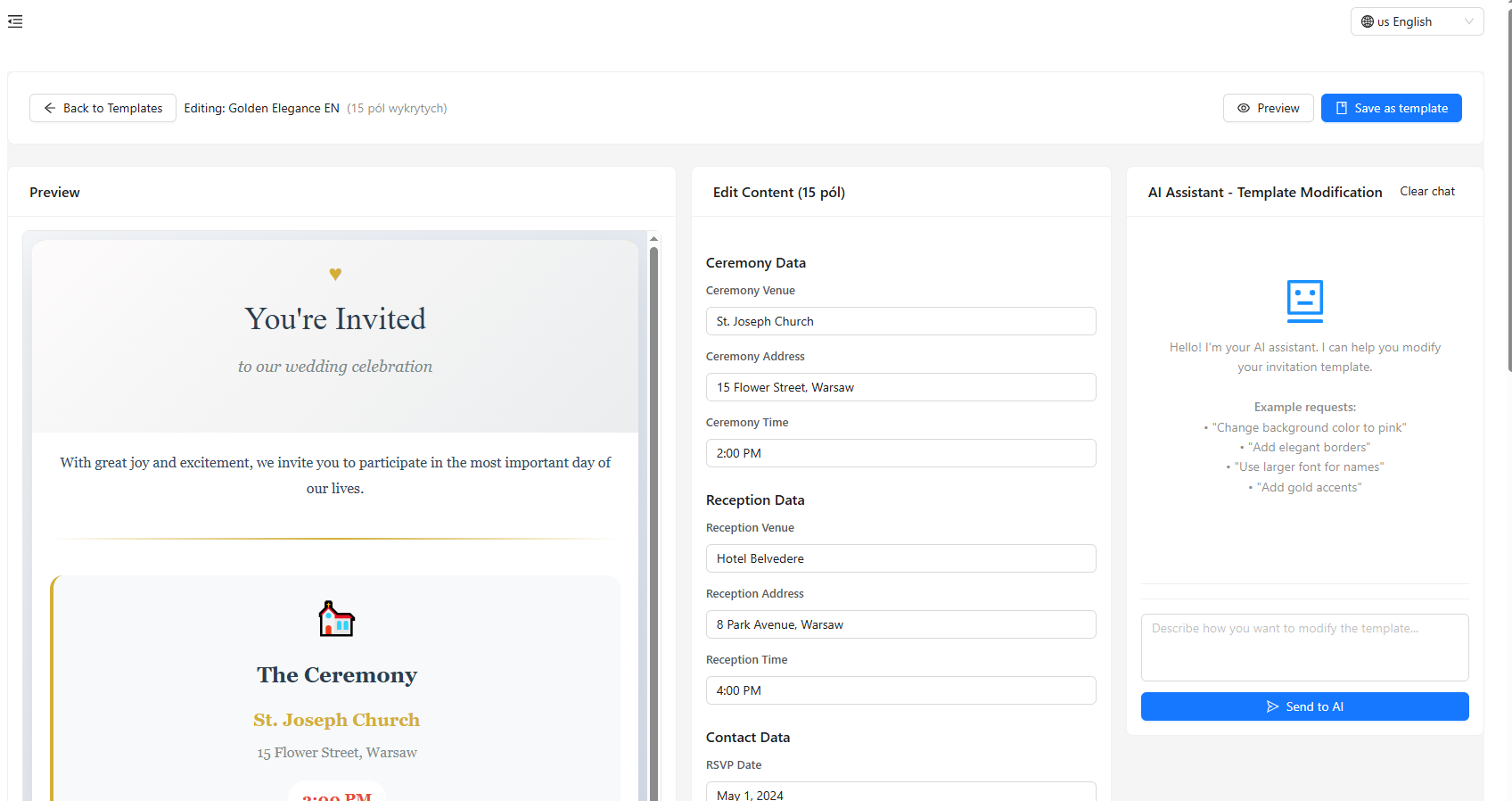The height and width of the screenshot is (801, 1512).
Task: Click Save as template button
Action: pos(1391,108)
